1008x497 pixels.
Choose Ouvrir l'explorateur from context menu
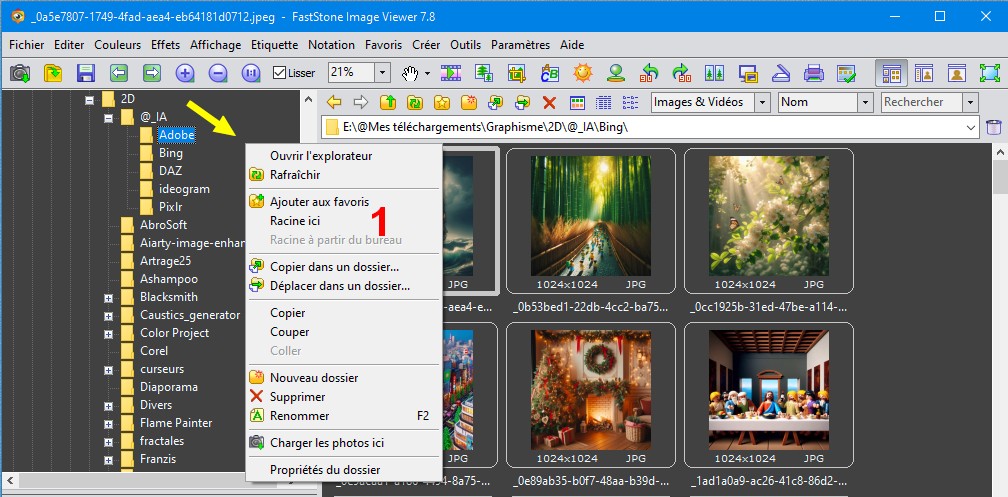click(x=344, y=156)
